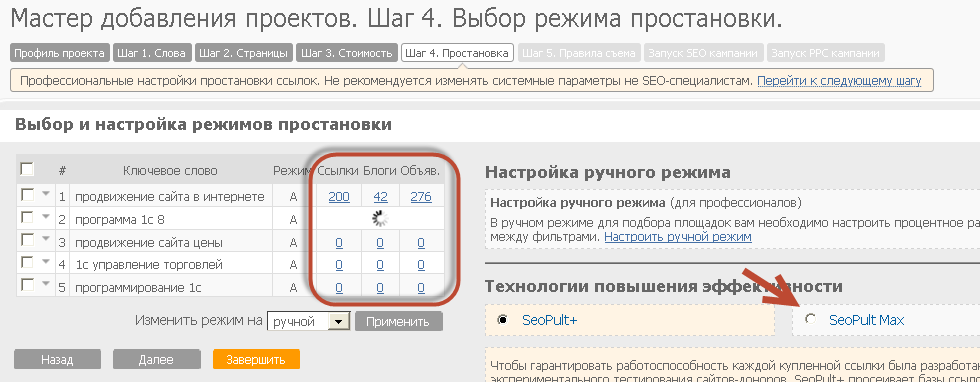Click loading spinner in программа 1с 8 row

pyautogui.click(x=380, y=219)
